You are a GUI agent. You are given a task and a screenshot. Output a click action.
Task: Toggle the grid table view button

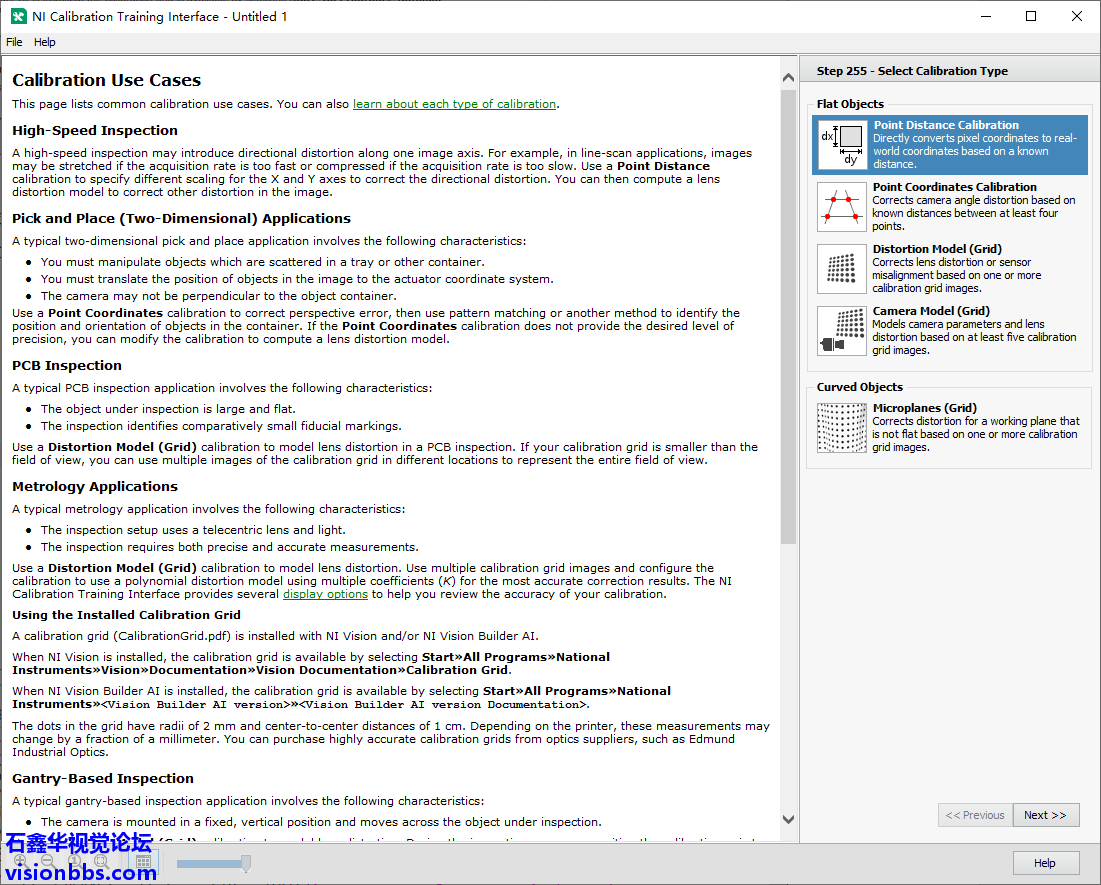pyautogui.click(x=143, y=862)
